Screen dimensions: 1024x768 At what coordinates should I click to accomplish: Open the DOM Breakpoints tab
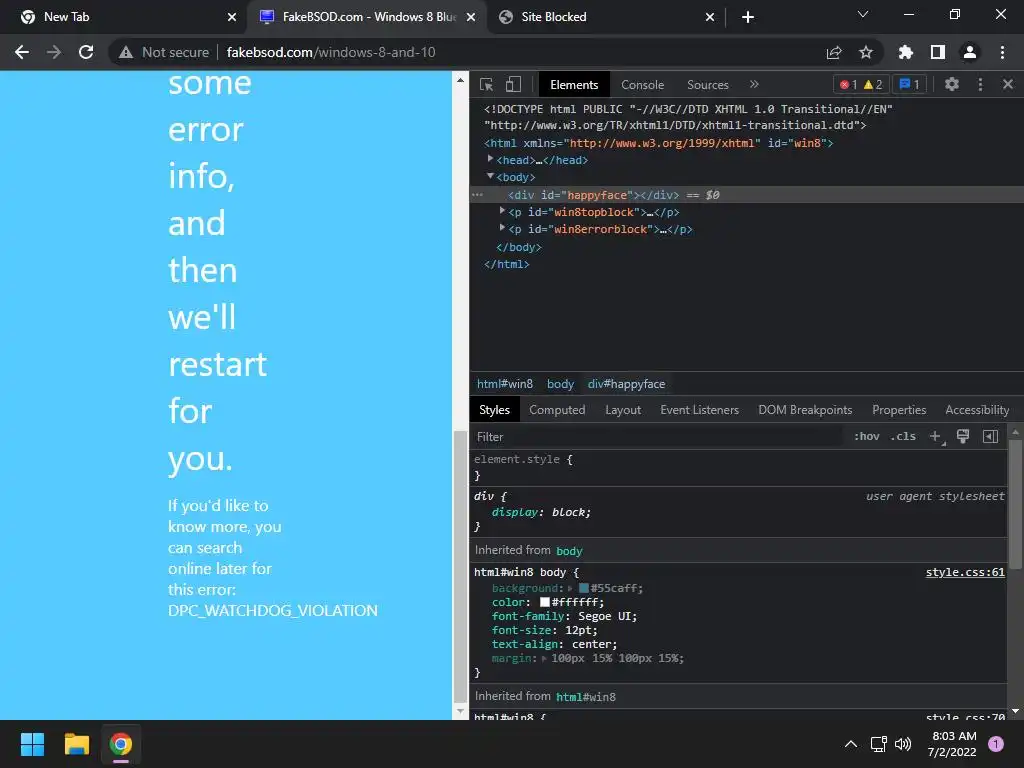[805, 410]
